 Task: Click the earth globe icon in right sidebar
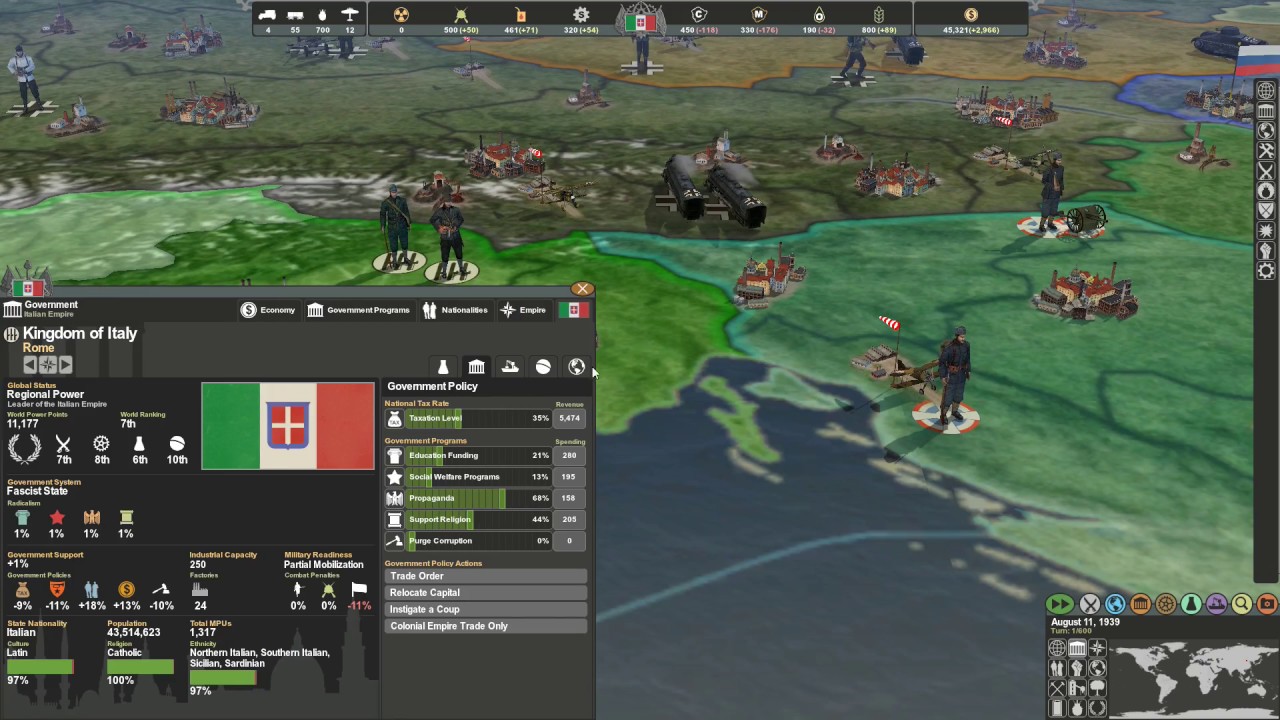tap(1266, 131)
